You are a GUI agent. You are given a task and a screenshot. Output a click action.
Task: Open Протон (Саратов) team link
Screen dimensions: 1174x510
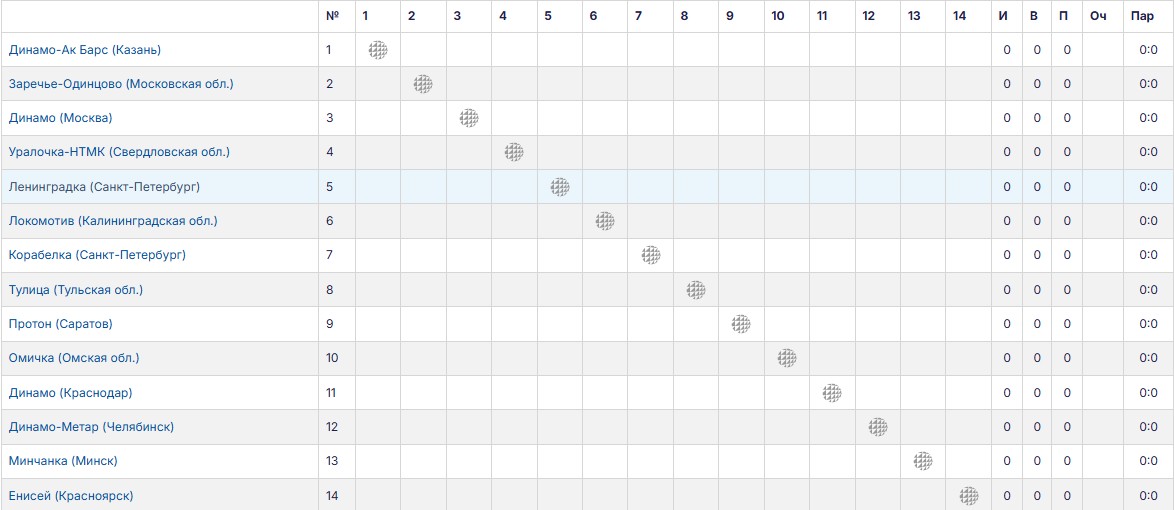pyautogui.click(x=61, y=324)
